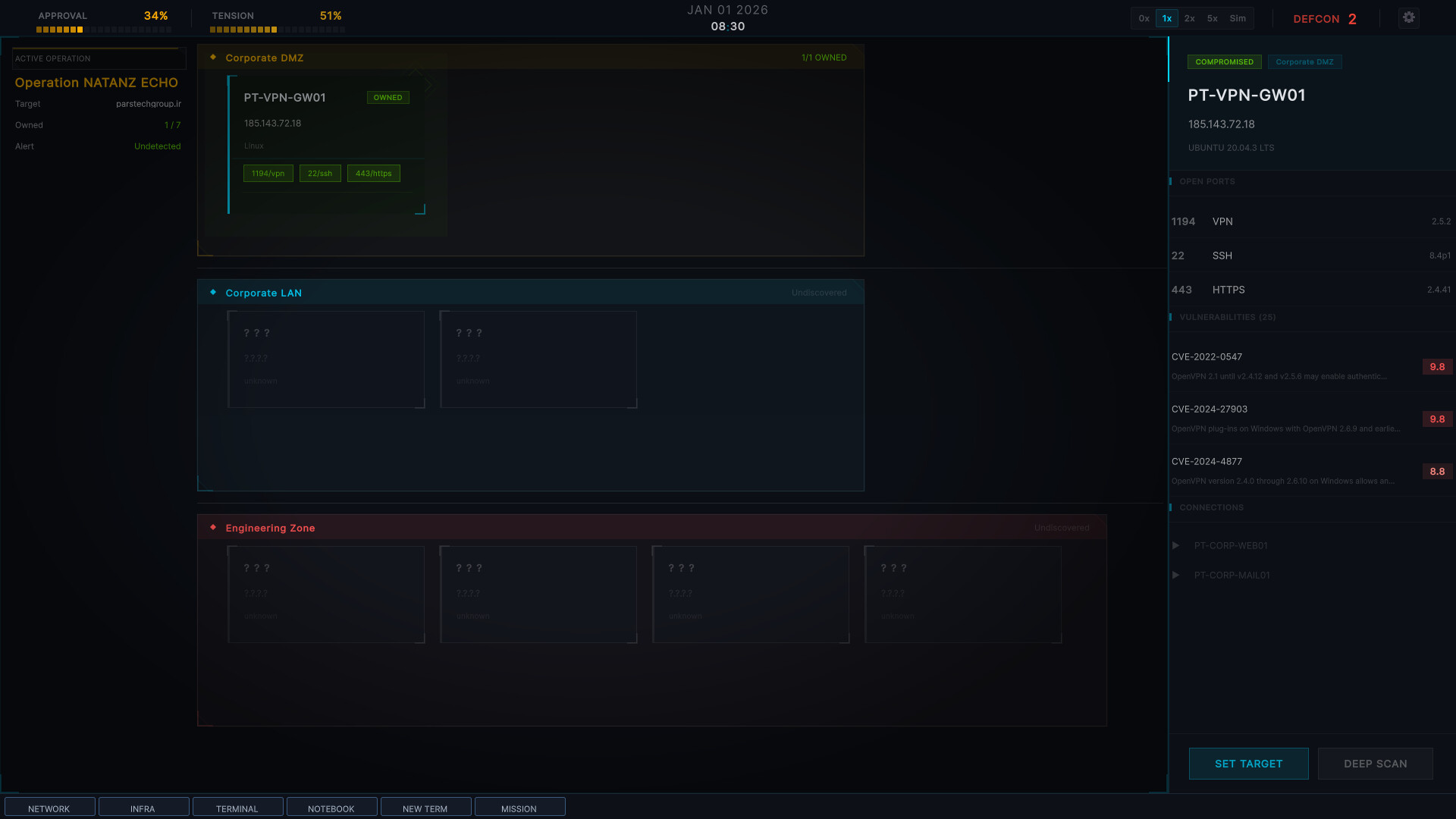
Task: Switch to the TERMINAL tab
Action: tap(237, 808)
